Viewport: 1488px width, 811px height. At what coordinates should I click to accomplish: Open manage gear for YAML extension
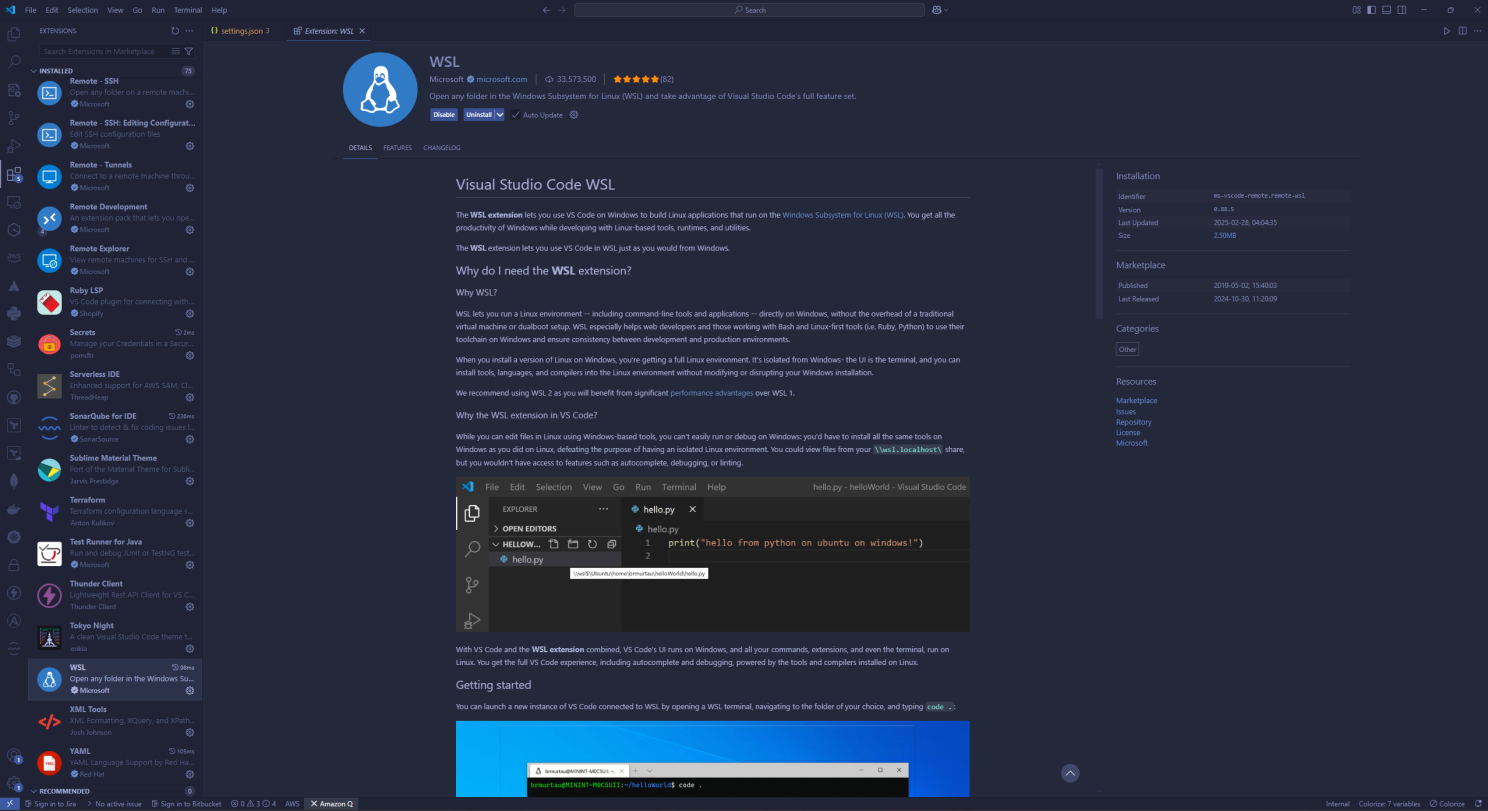[190, 774]
